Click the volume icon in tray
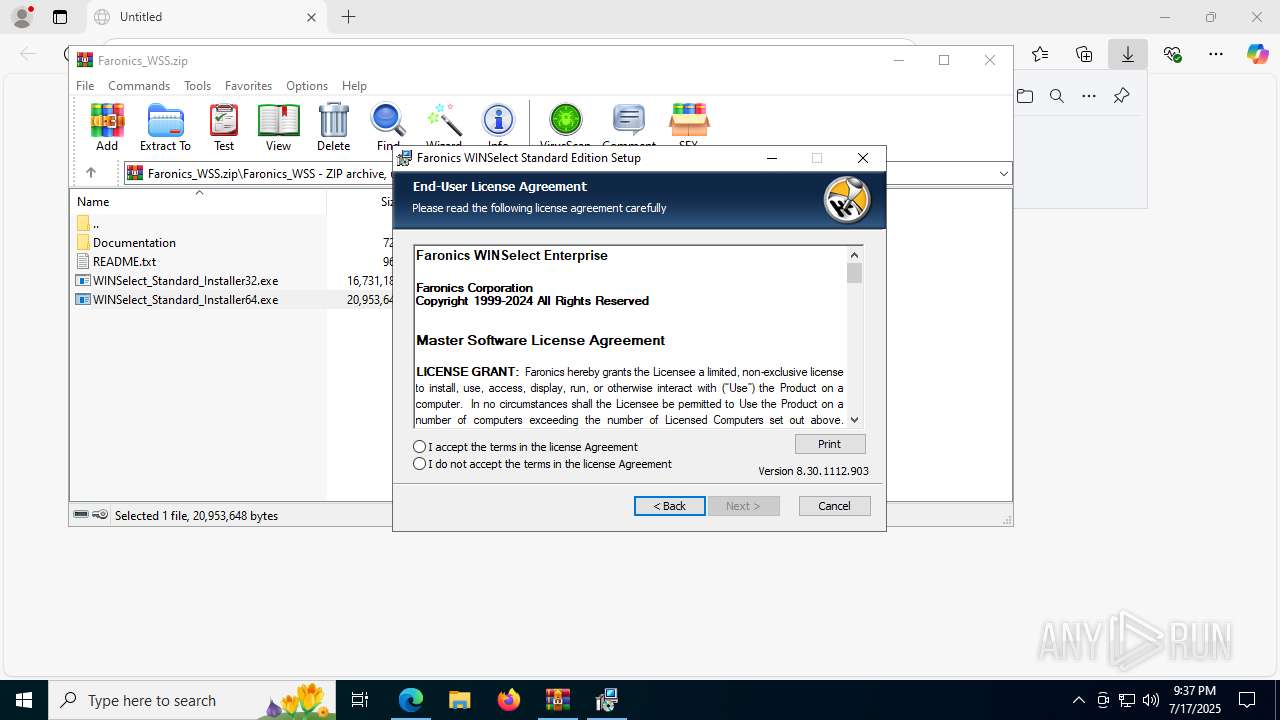Screen dimensions: 1280x720 coord(1151,700)
